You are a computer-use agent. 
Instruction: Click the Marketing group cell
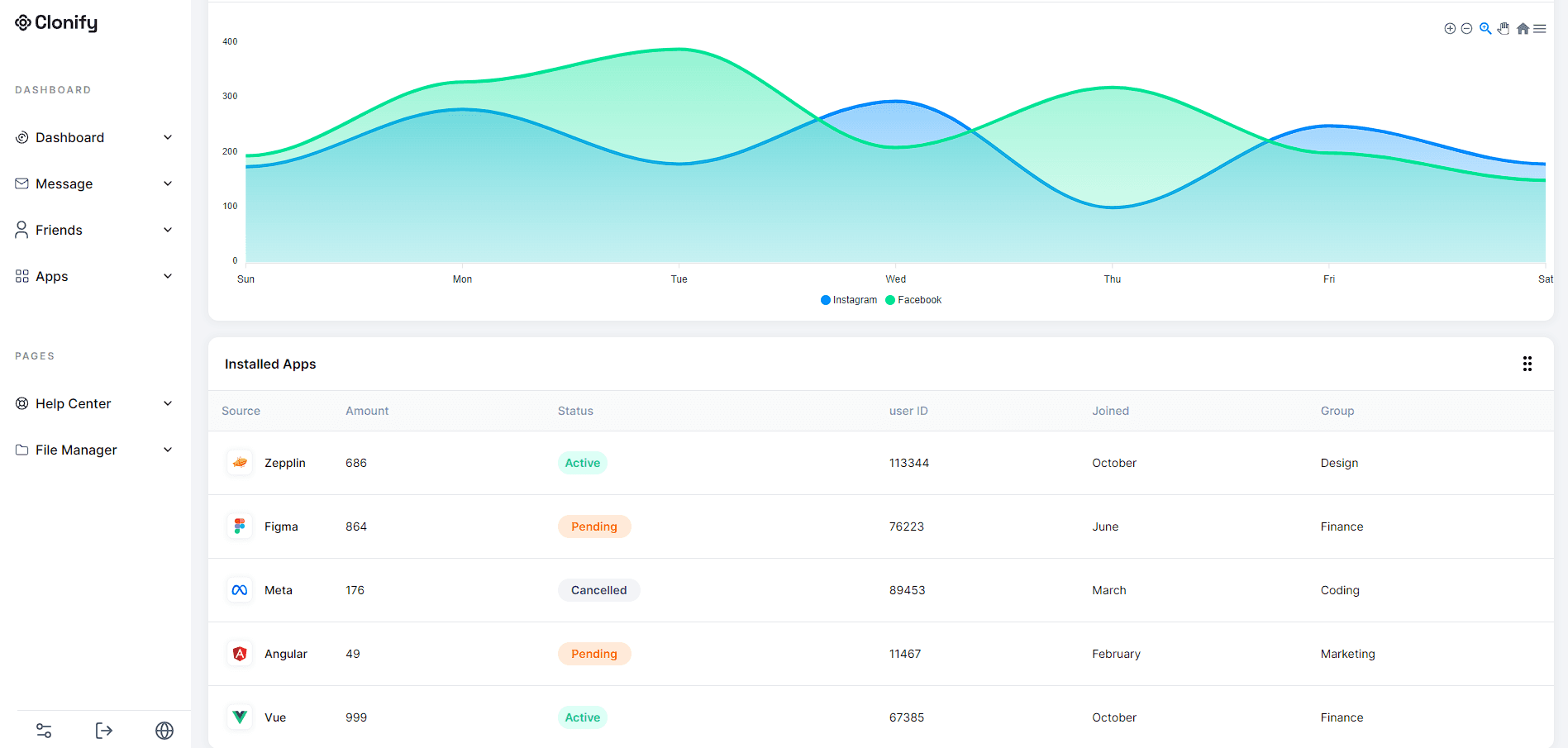(1348, 654)
